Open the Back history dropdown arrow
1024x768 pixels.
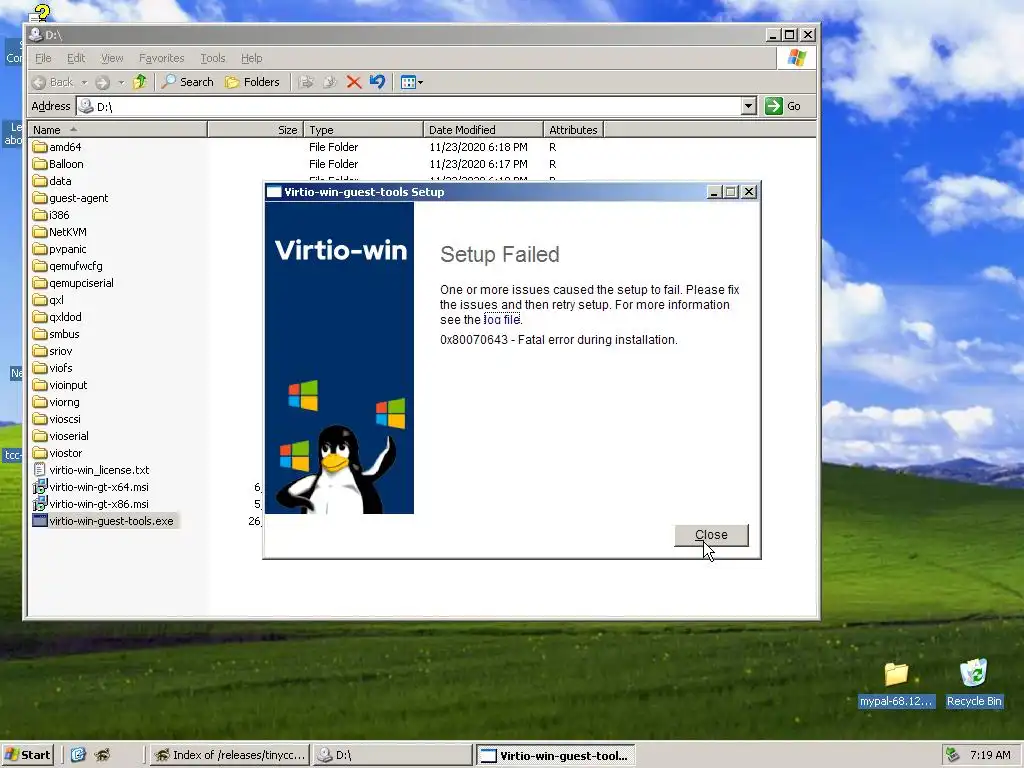click(x=84, y=82)
